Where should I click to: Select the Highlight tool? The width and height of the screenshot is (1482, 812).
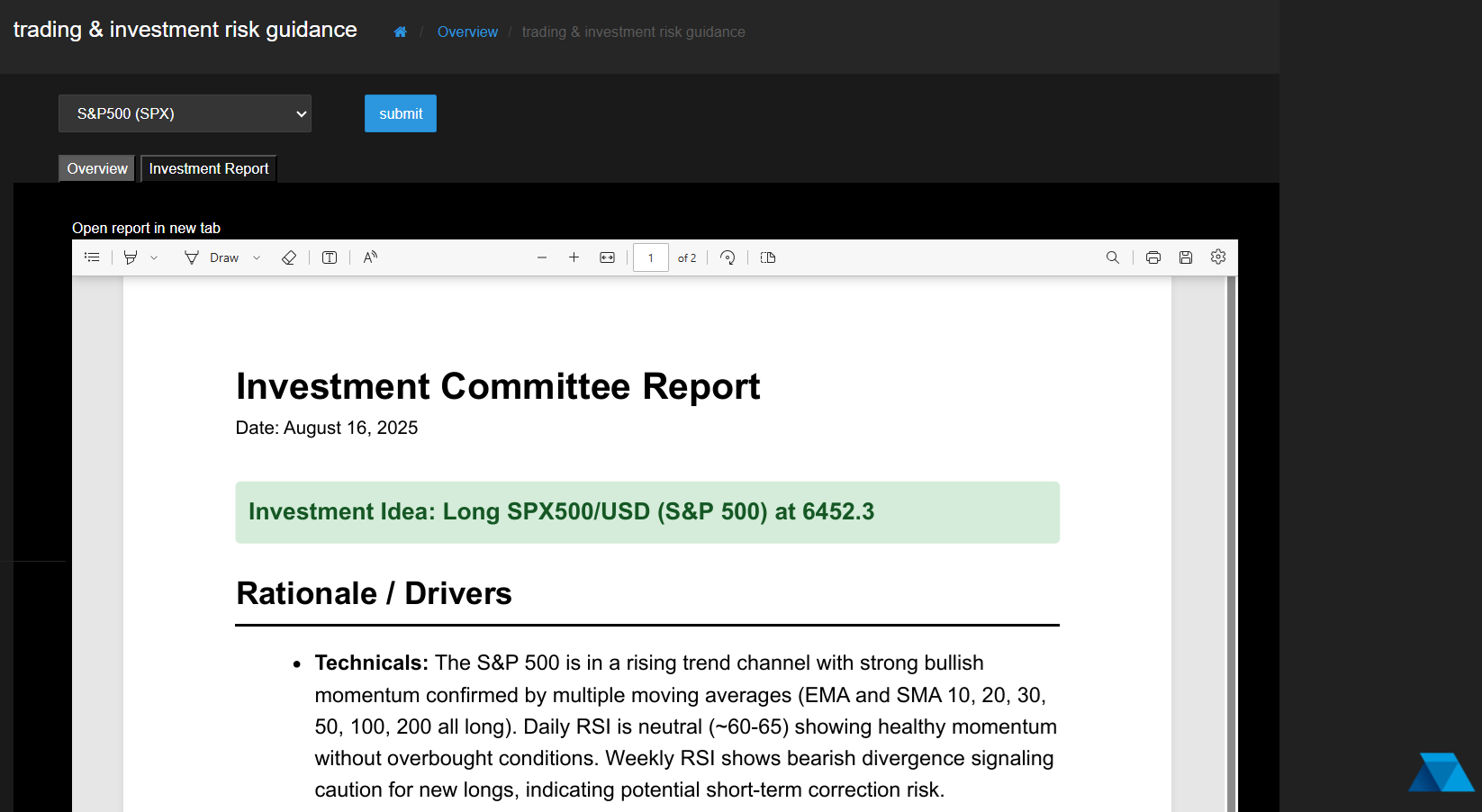point(130,257)
